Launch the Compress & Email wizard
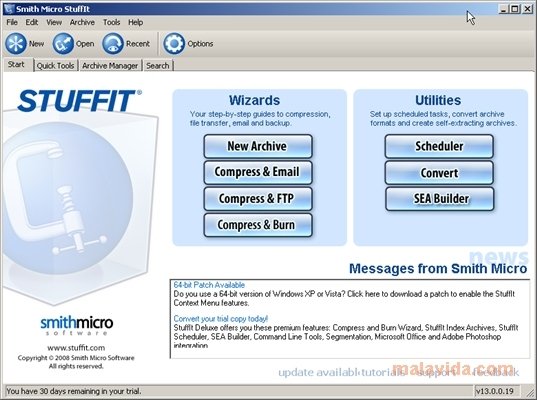The height and width of the screenshot is (400, 537). click(258, 172)
